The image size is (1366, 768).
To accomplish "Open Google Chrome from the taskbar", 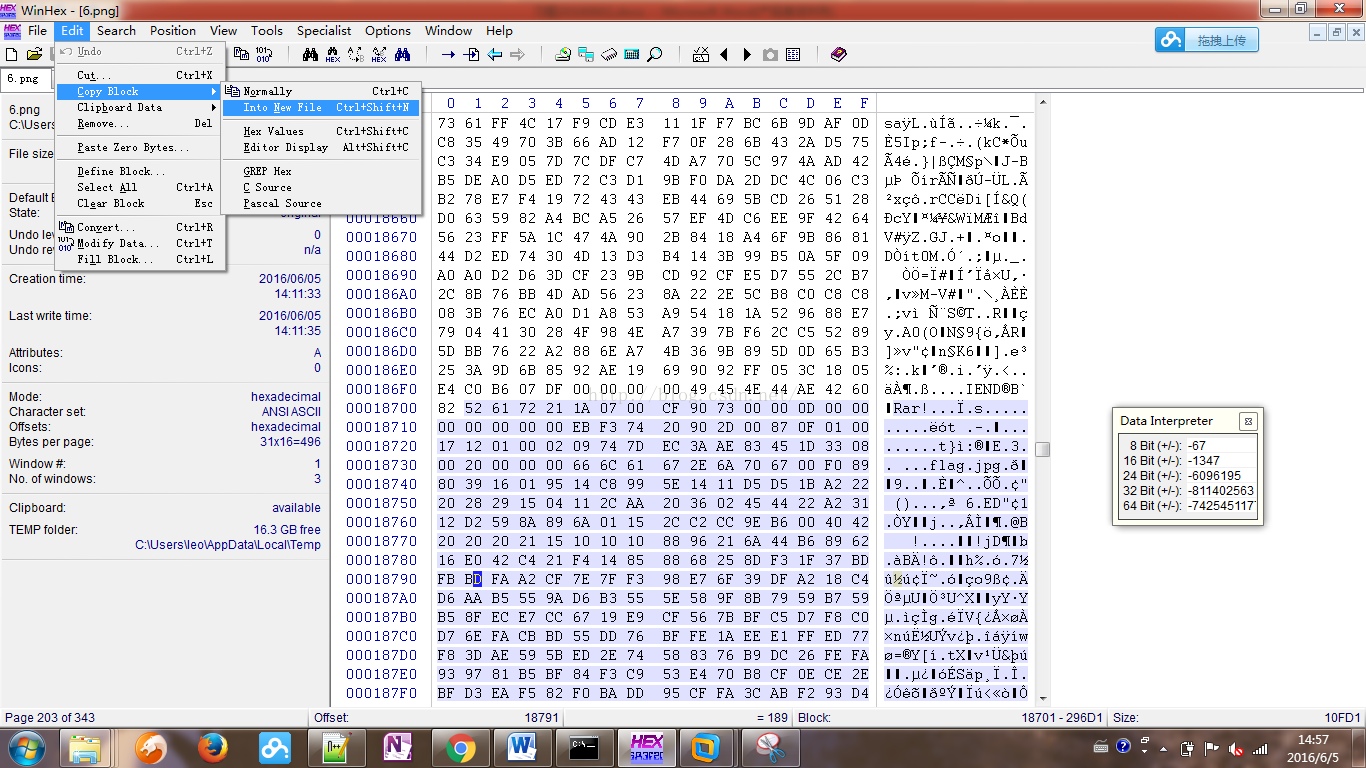I will pyautogui.click(x=460, y=747).
